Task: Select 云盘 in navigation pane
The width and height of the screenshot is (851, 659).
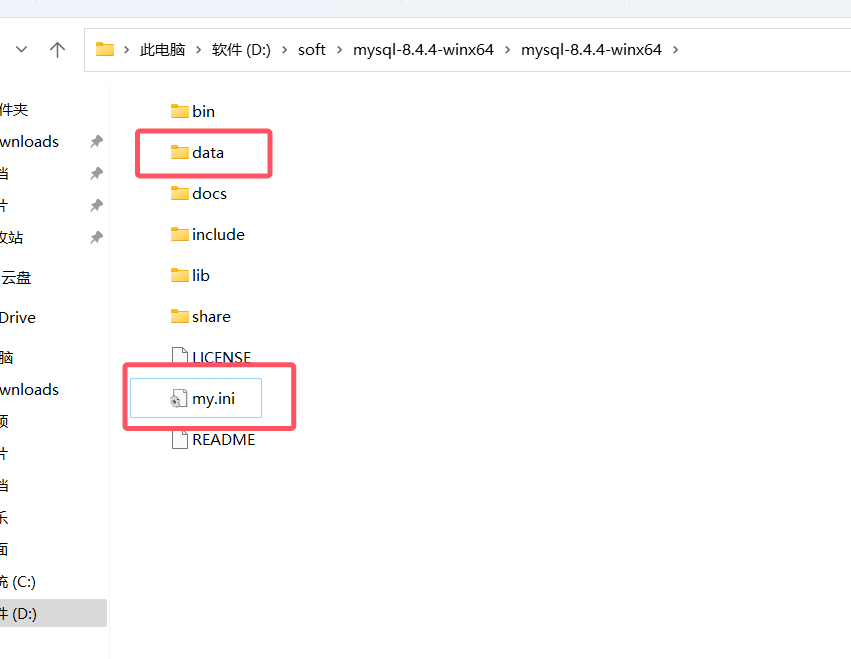Action: (16, 278)
